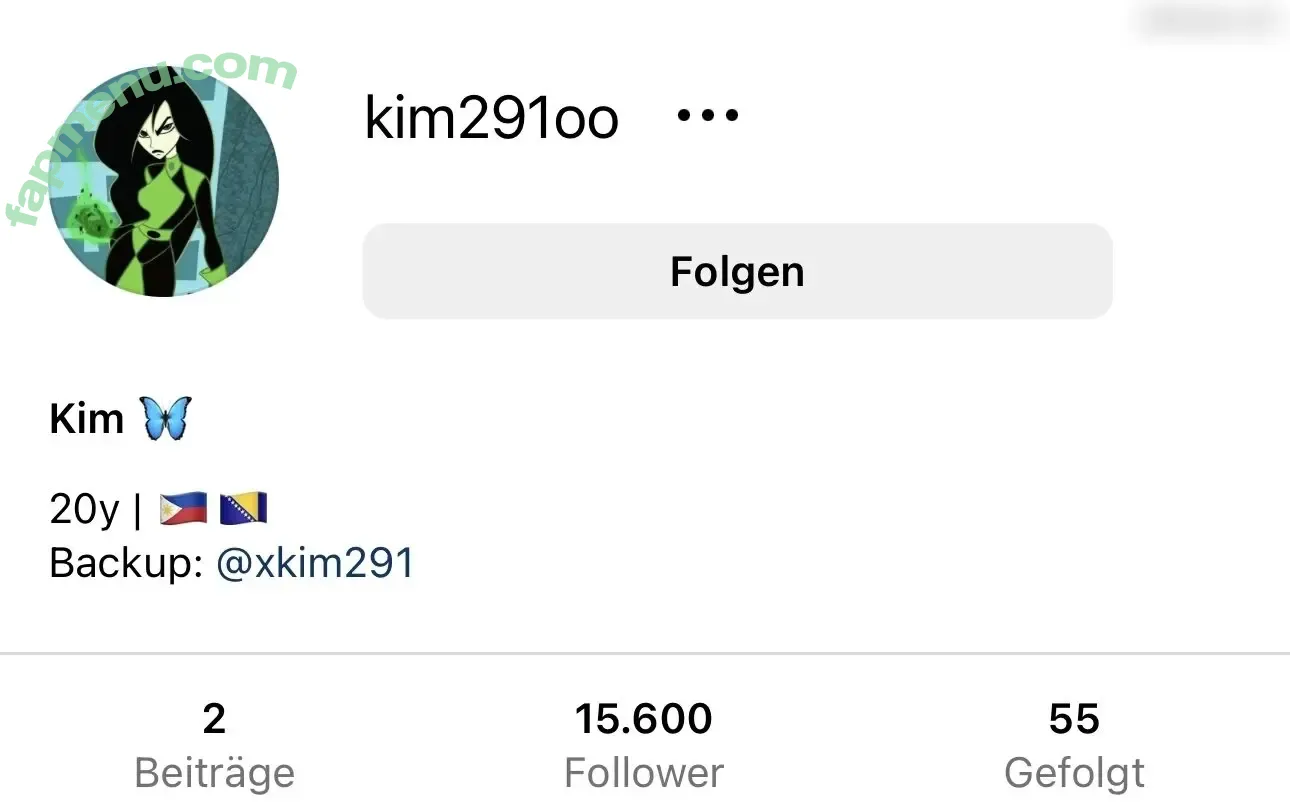Open the @xkim291 backup account link

(x=315, y=564)
